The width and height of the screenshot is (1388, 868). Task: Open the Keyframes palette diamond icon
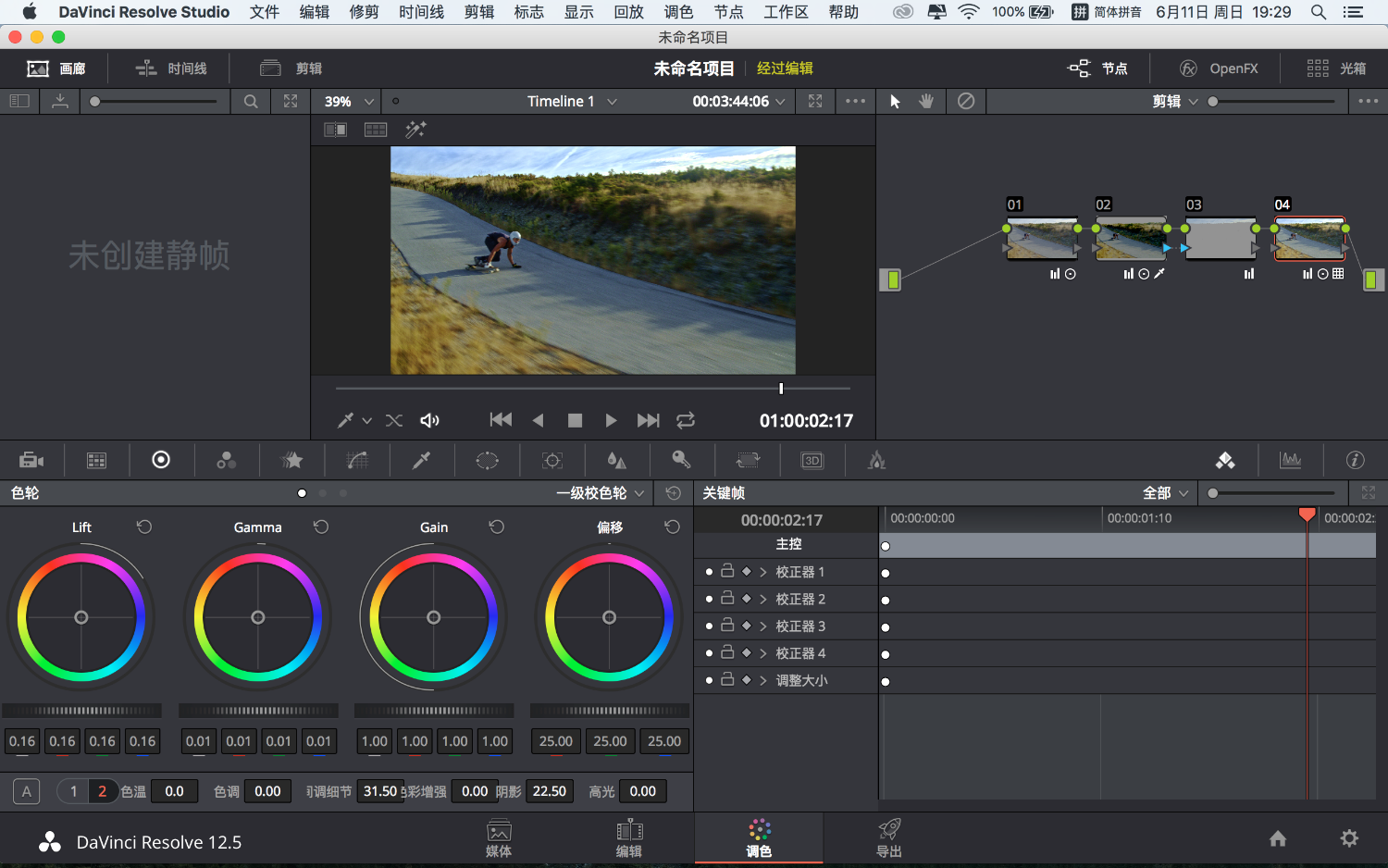point(1225,460)
